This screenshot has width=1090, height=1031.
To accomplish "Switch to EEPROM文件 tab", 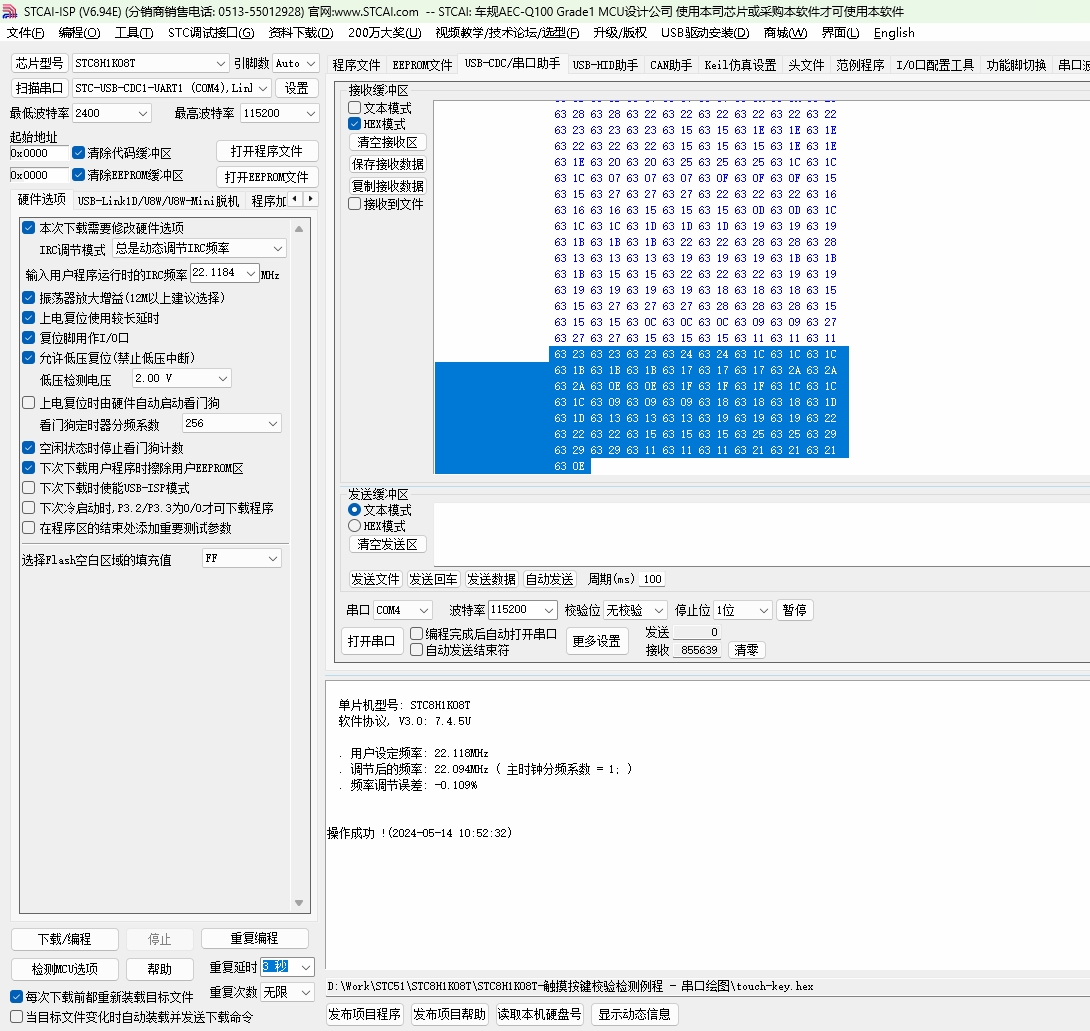I will tap(422, 65).
